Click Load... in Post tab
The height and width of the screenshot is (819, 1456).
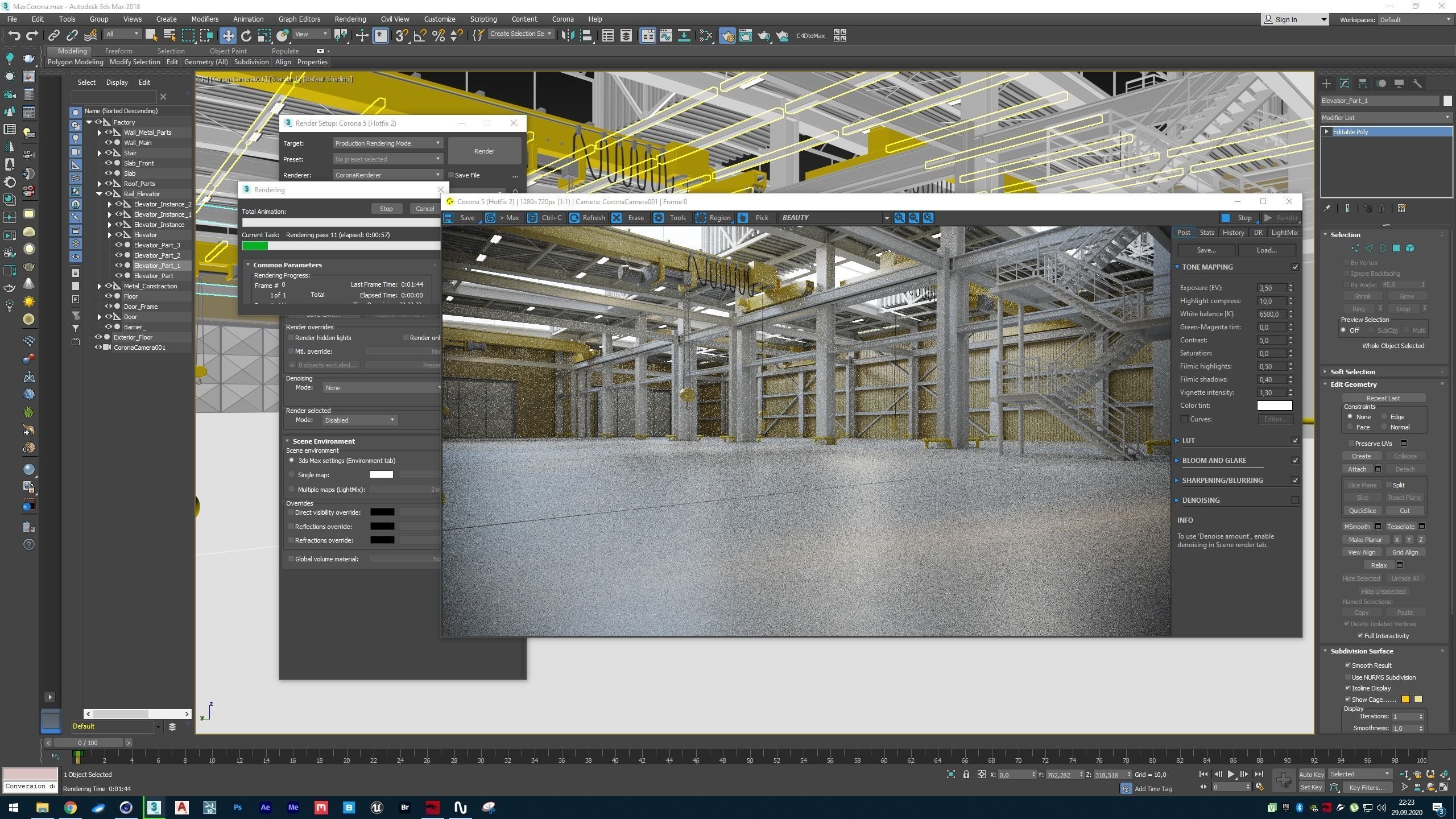tap(1267, 250)
